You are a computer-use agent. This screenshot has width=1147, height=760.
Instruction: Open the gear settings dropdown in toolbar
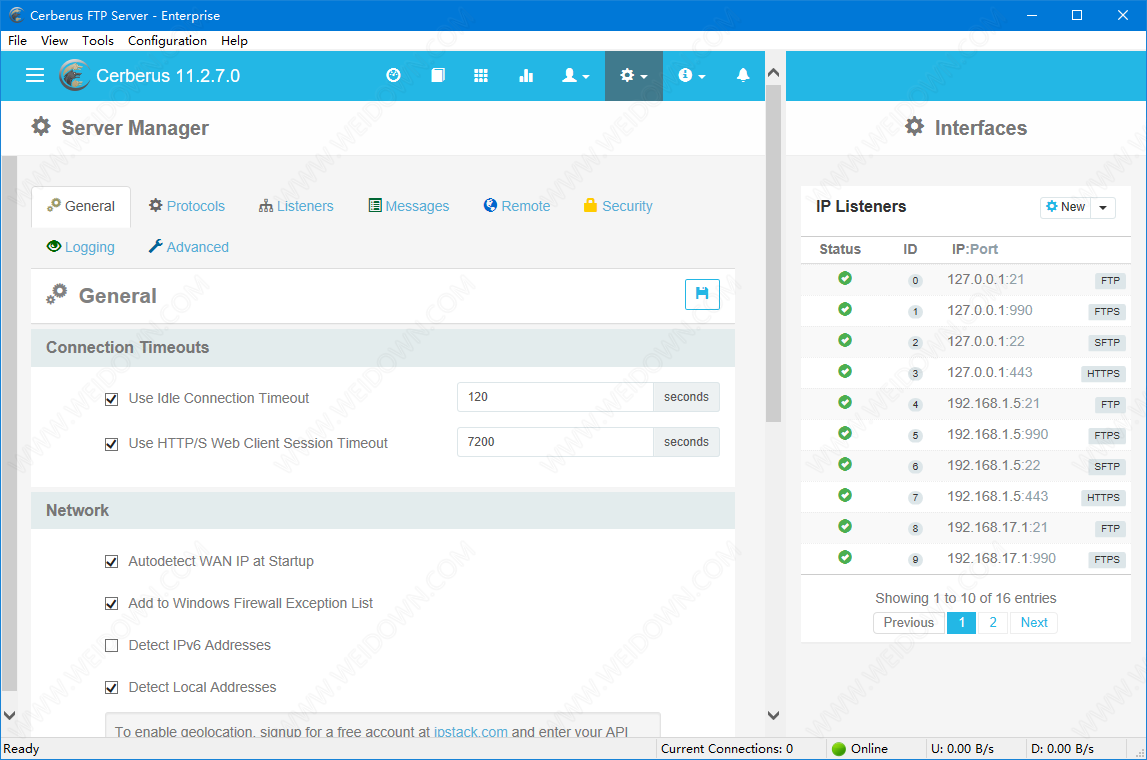pos(633,75)
